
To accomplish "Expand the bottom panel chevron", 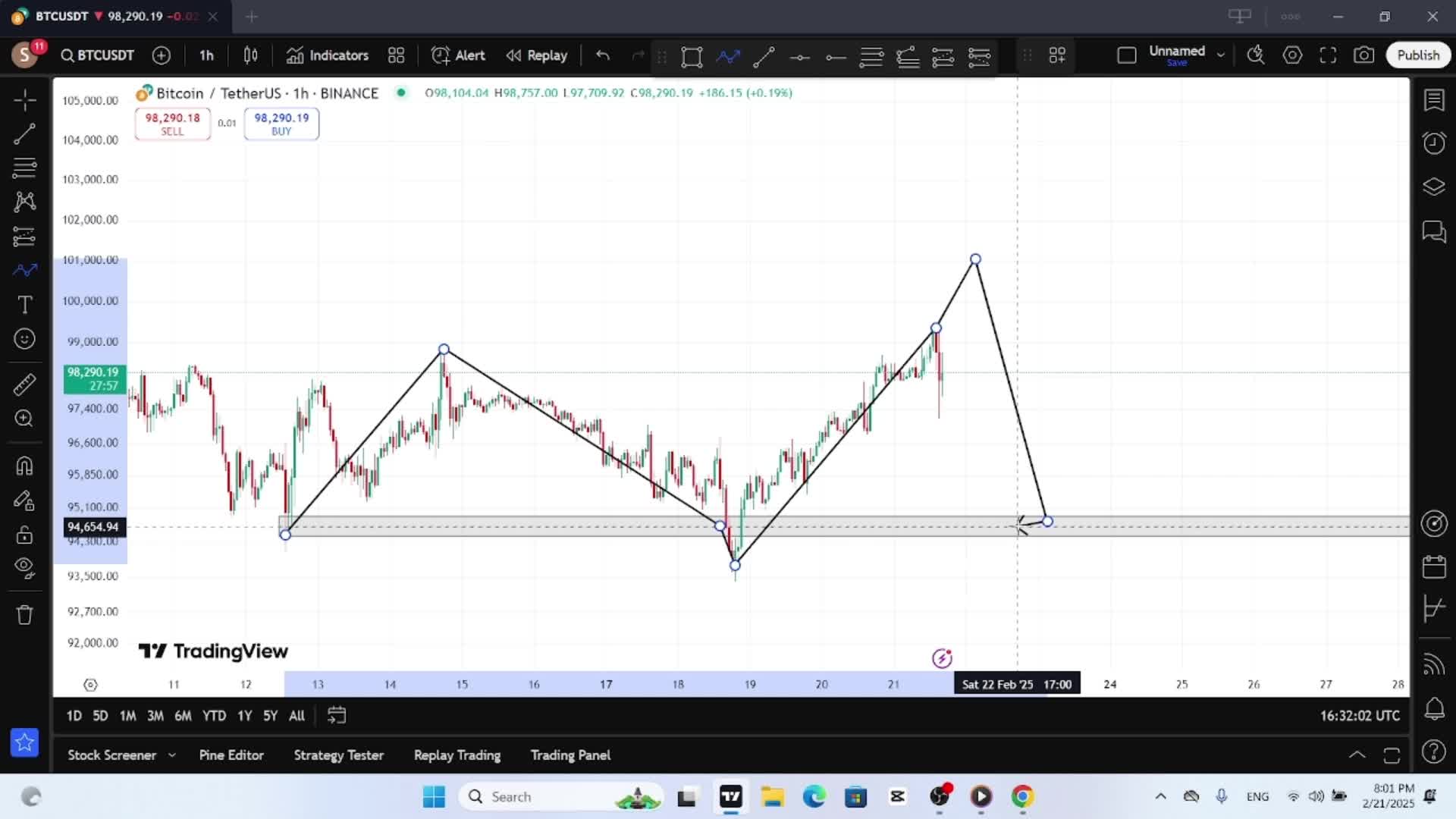I will click(1357, 755).
